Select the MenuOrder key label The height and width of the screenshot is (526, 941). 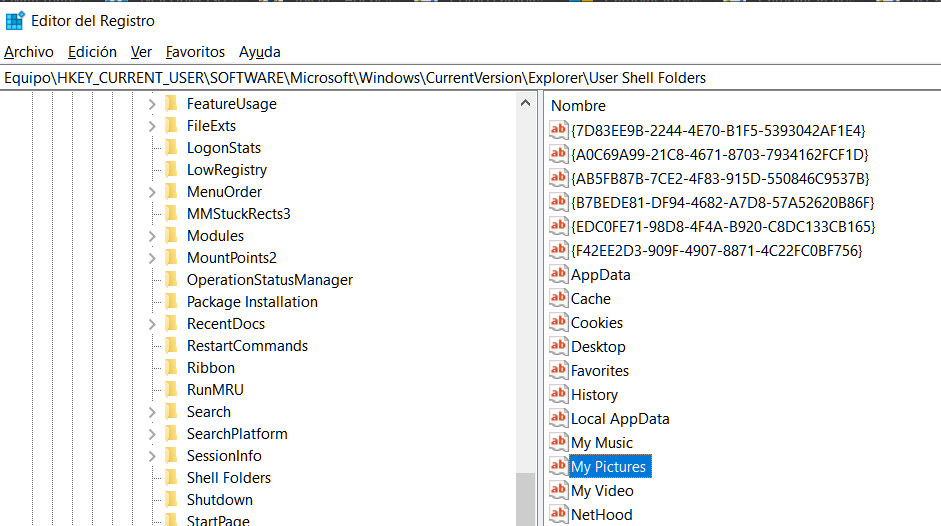point(224,192)
